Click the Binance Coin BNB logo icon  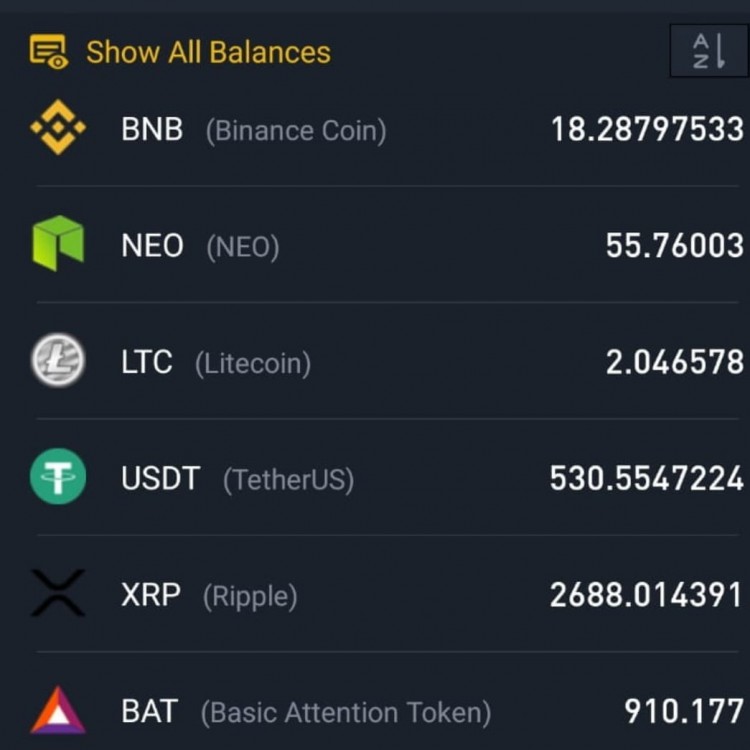coord(58,127)
